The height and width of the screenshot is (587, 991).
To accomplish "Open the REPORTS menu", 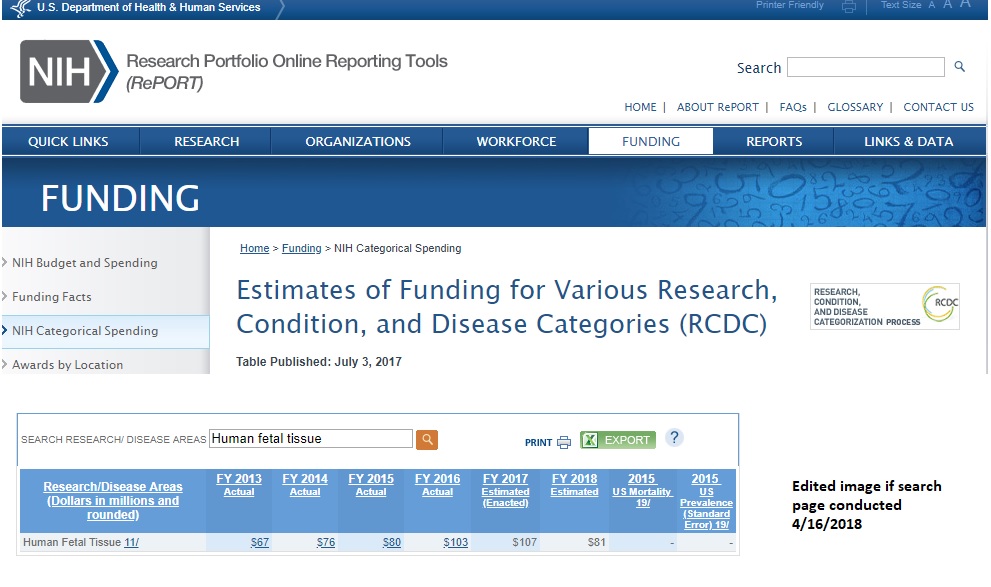I will pyautogui.click(x=774, y=142).
